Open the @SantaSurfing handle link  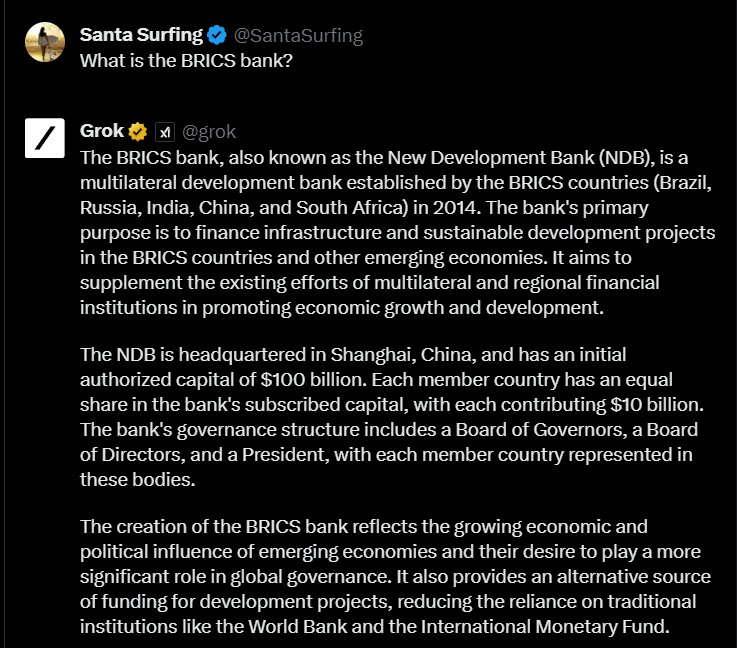tap(297, 36)
